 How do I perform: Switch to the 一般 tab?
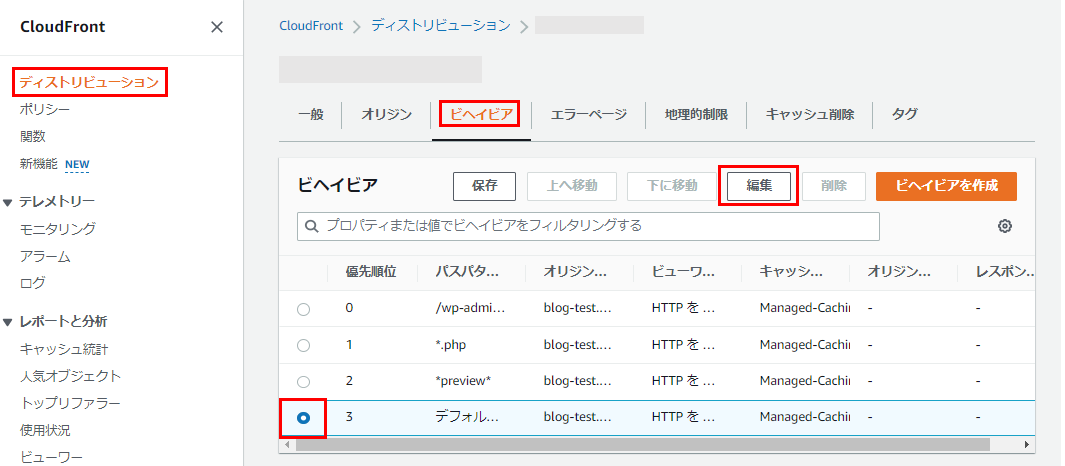pyautogui.click(x=310, y=114)
